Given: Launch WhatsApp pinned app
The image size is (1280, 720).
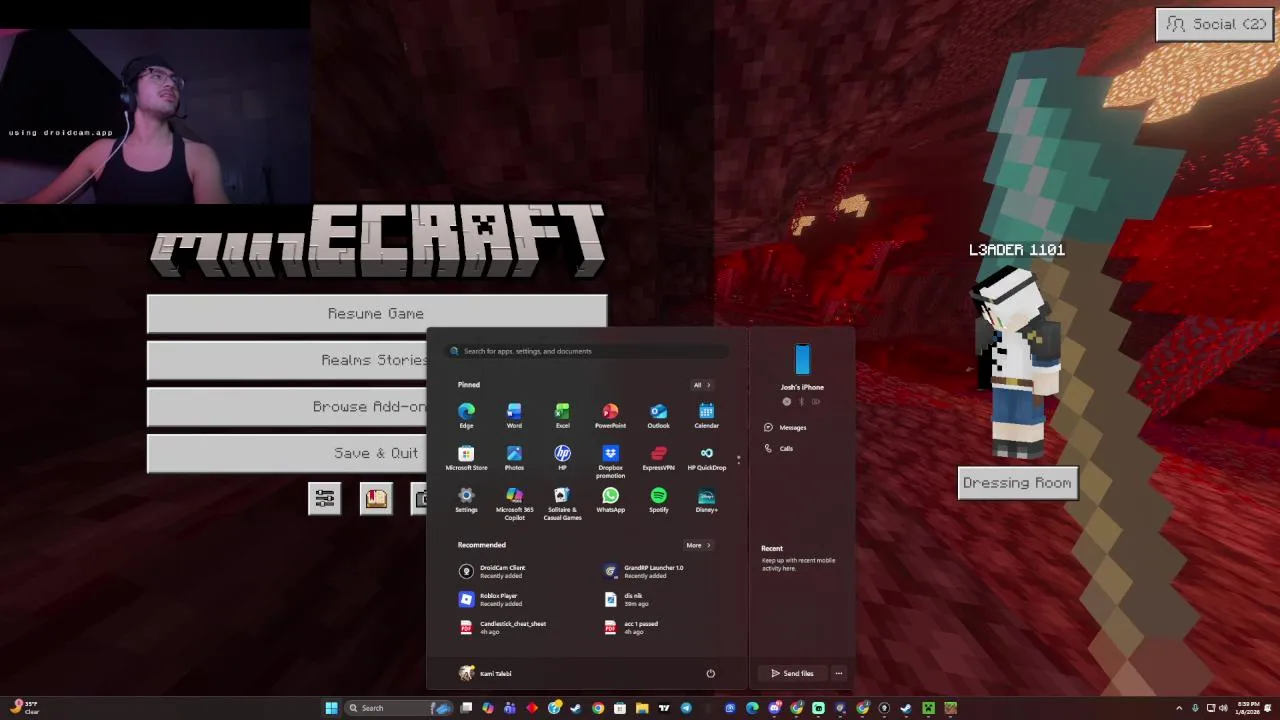Looking at the screenshot, I should (x=610, y=500).
